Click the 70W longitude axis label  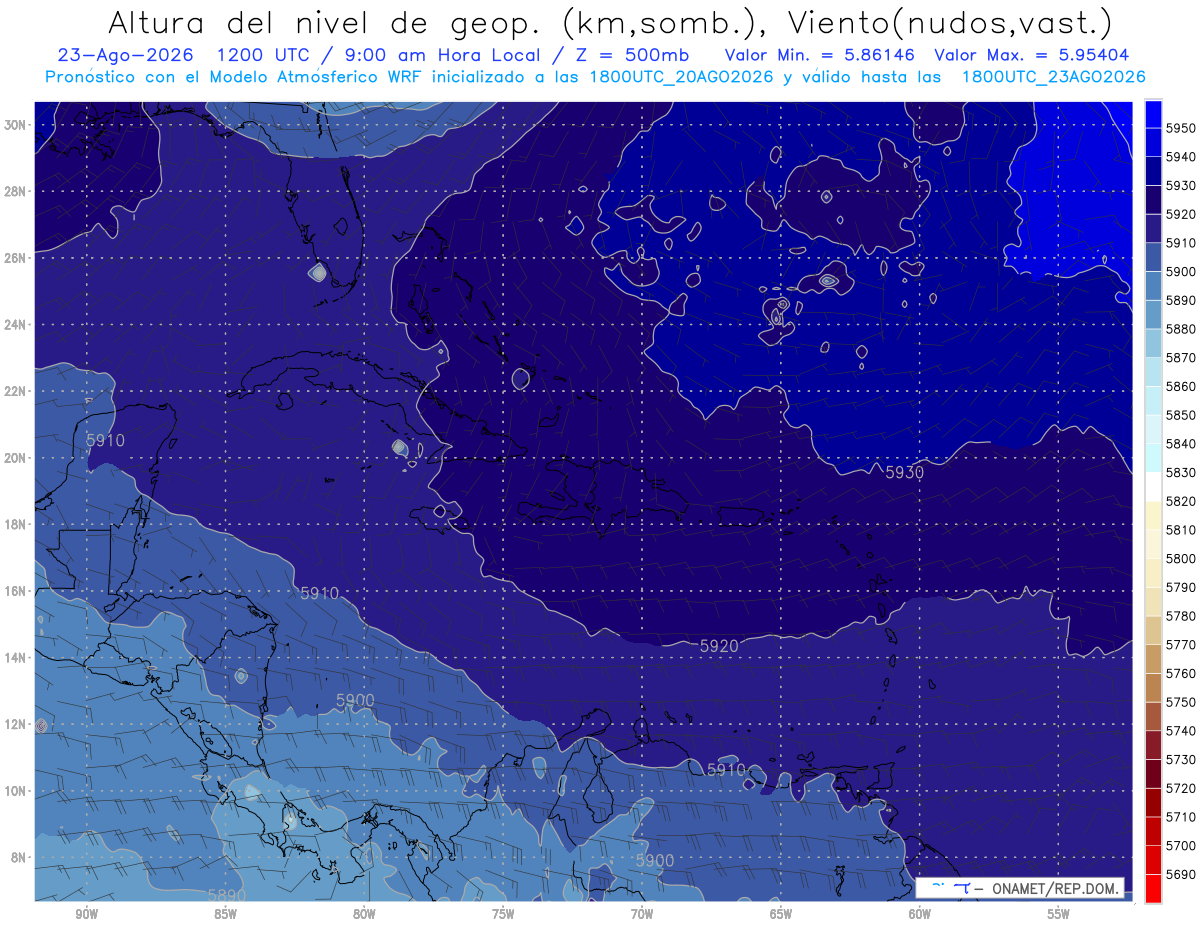(x=642, y=914)
